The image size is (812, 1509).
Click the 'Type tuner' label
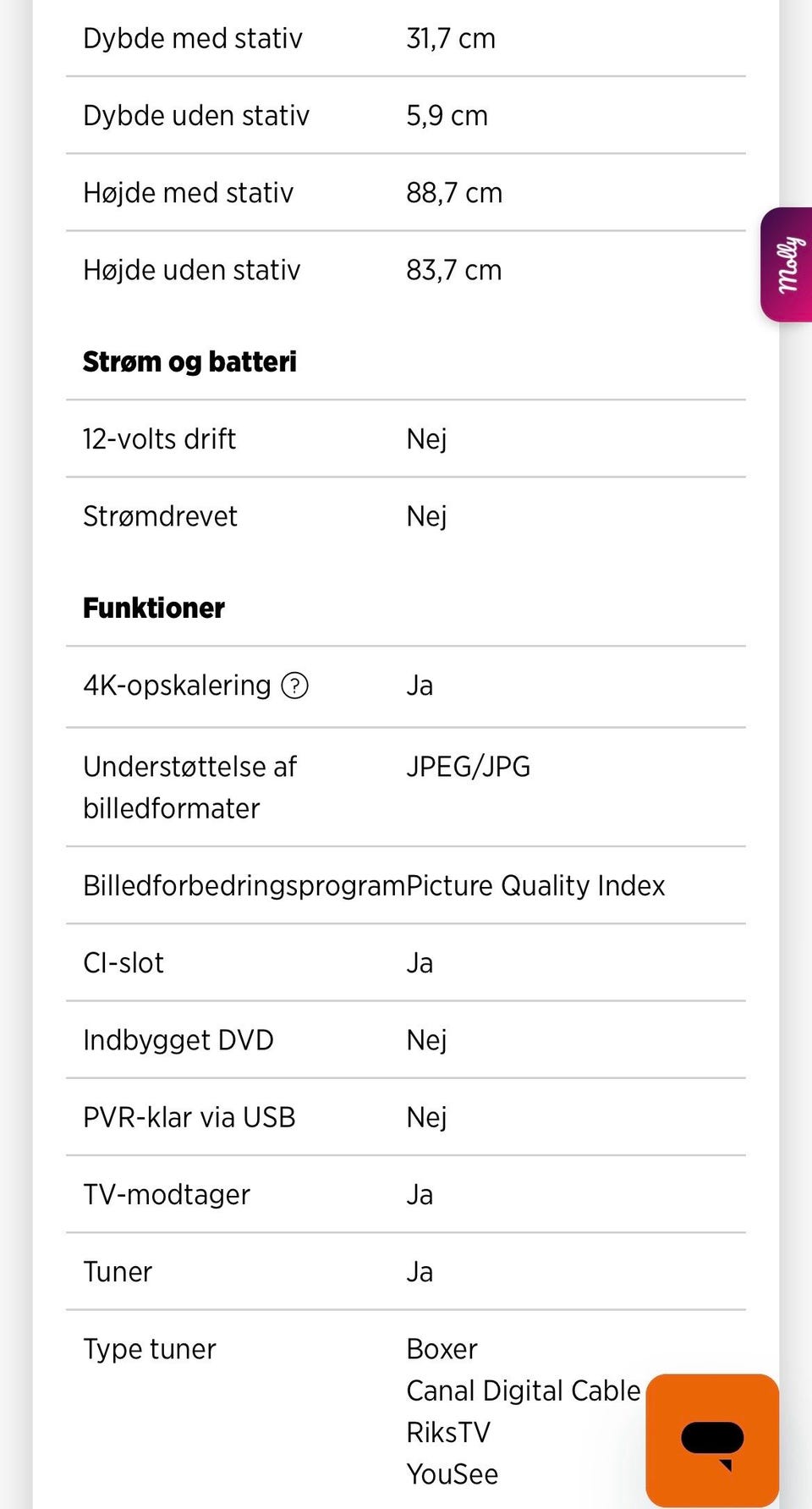[150, 1348]
